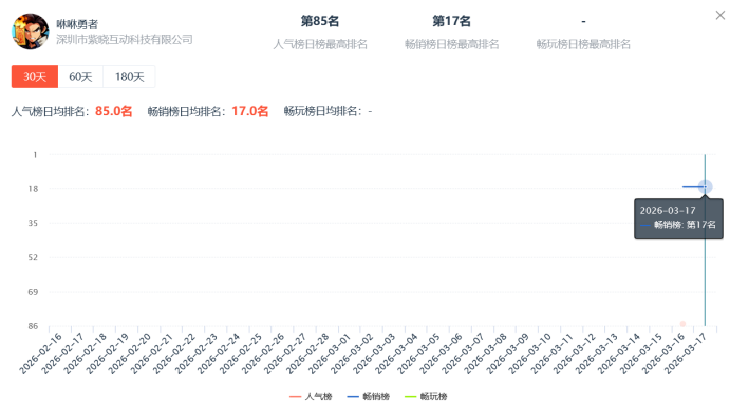
Task: Switch to the 180天 tab
Action: (129, 77)
